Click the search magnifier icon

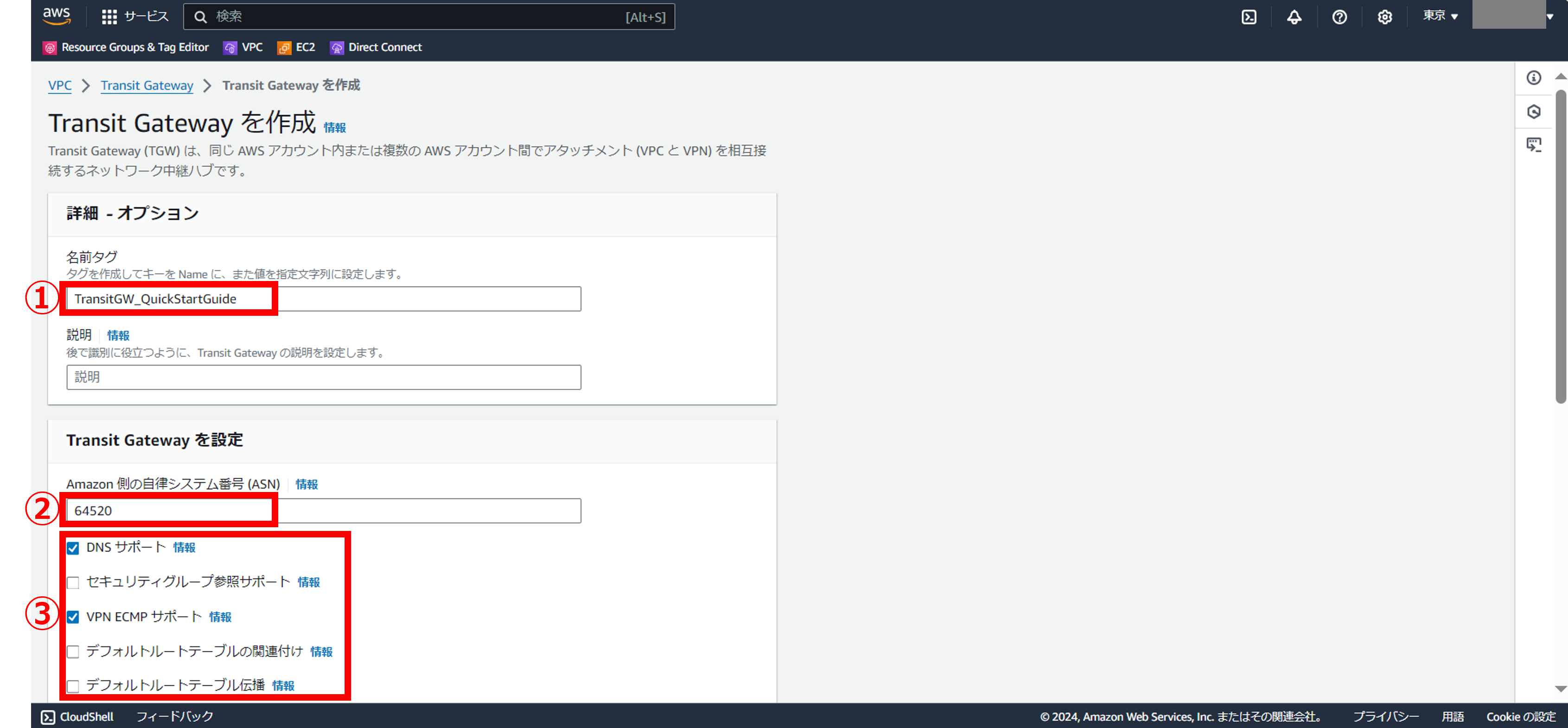(x=200, y=17)
